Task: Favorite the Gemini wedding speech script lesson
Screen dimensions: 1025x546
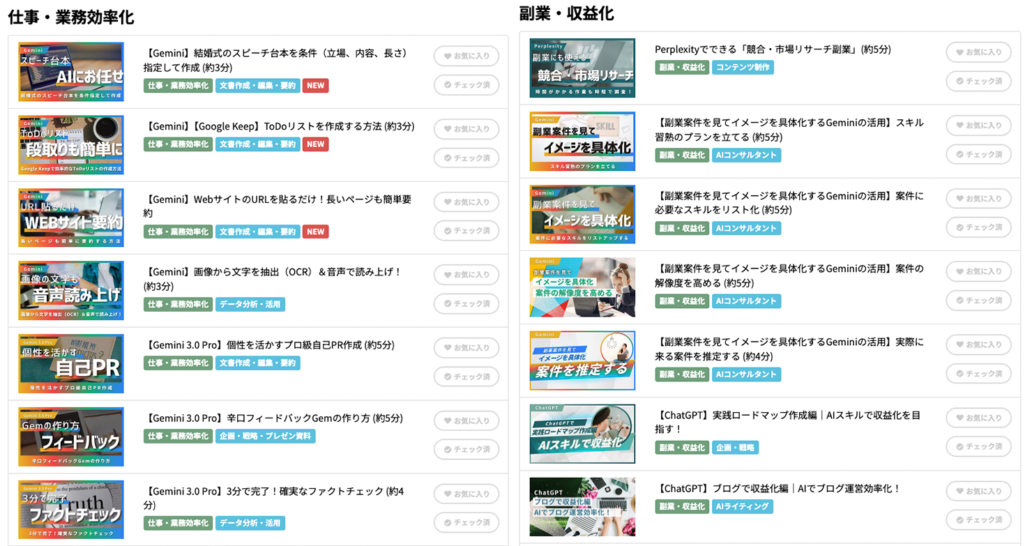Action: point(466,56)
